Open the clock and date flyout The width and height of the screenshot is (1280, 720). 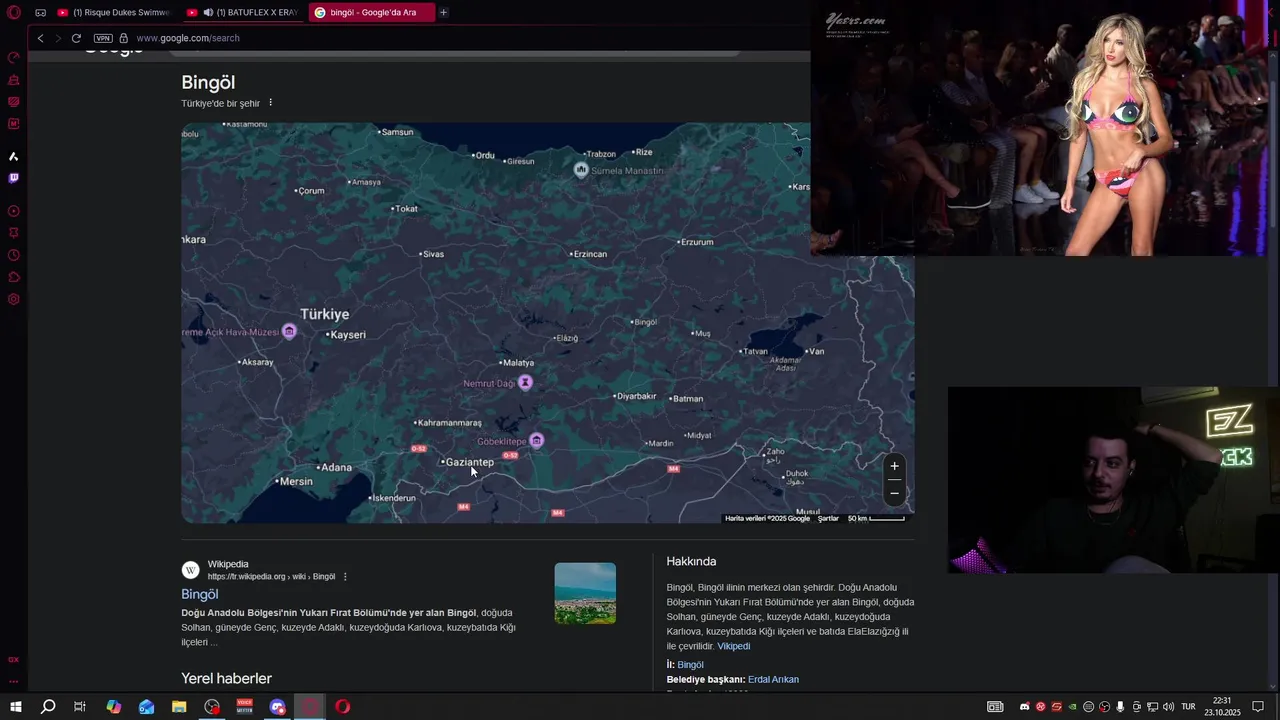coord(1222,707)
